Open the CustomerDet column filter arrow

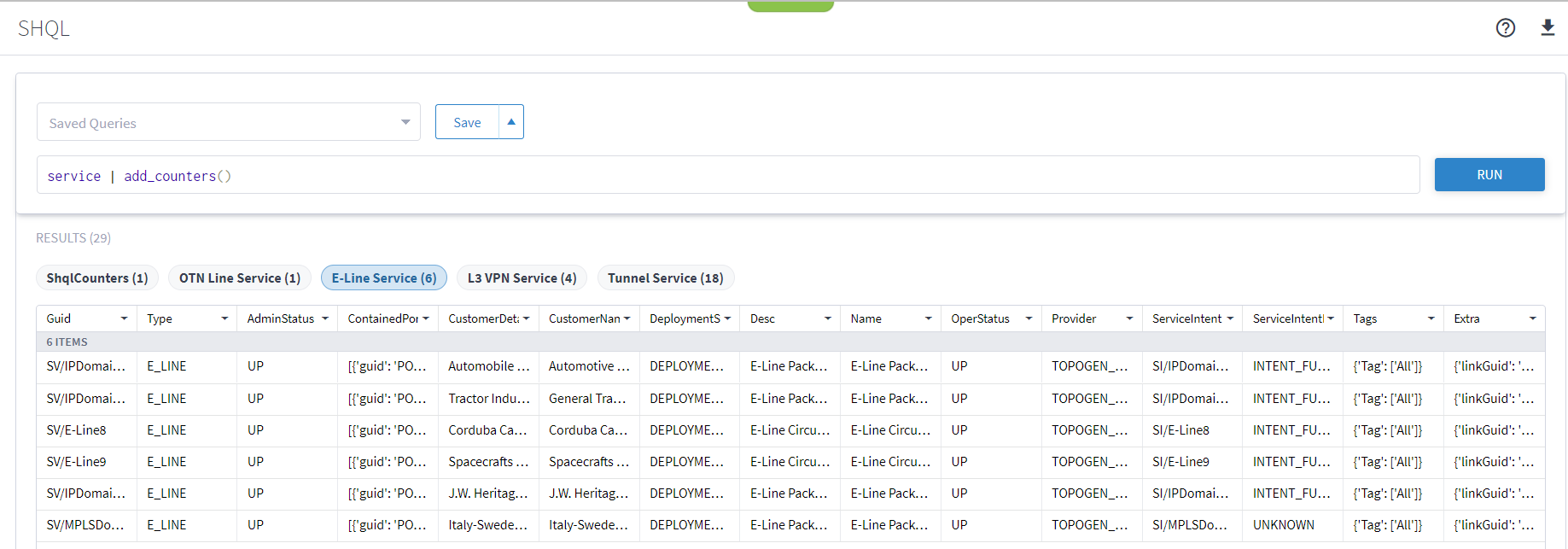point(527,318)
